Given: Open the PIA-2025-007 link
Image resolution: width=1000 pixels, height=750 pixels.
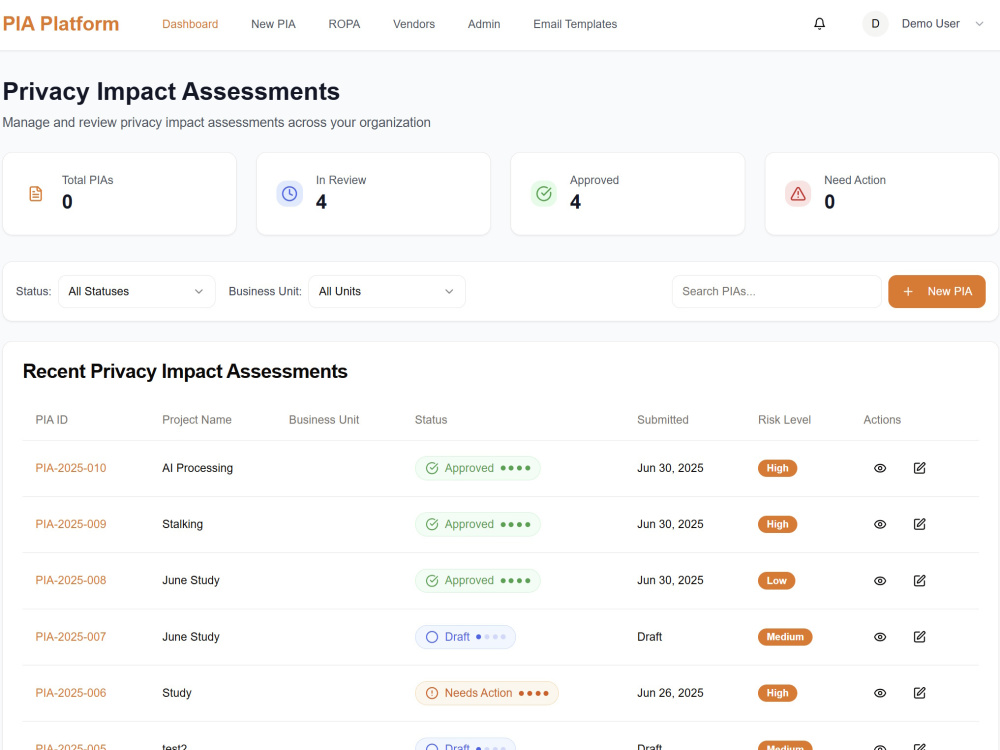Looking at the screenshot, I should click(x=71, y=636).
